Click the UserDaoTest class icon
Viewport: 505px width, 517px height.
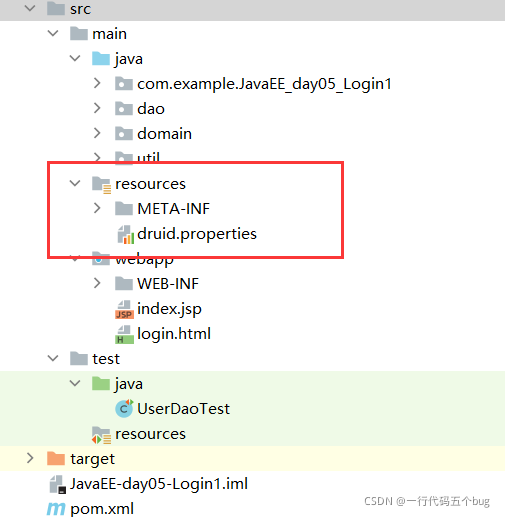(124, 408)
